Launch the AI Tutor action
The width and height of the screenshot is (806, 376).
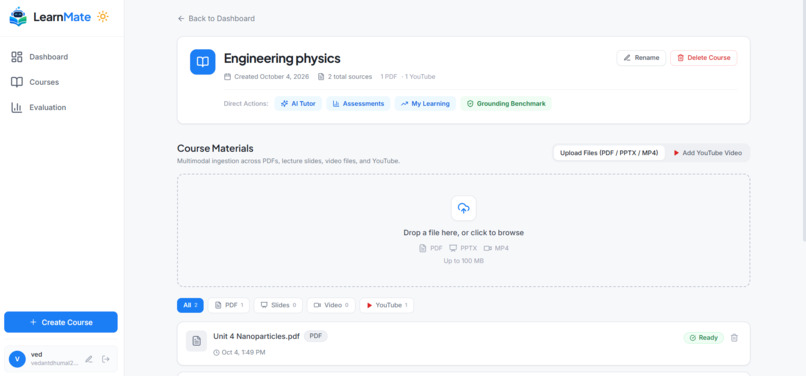(298, 103)
